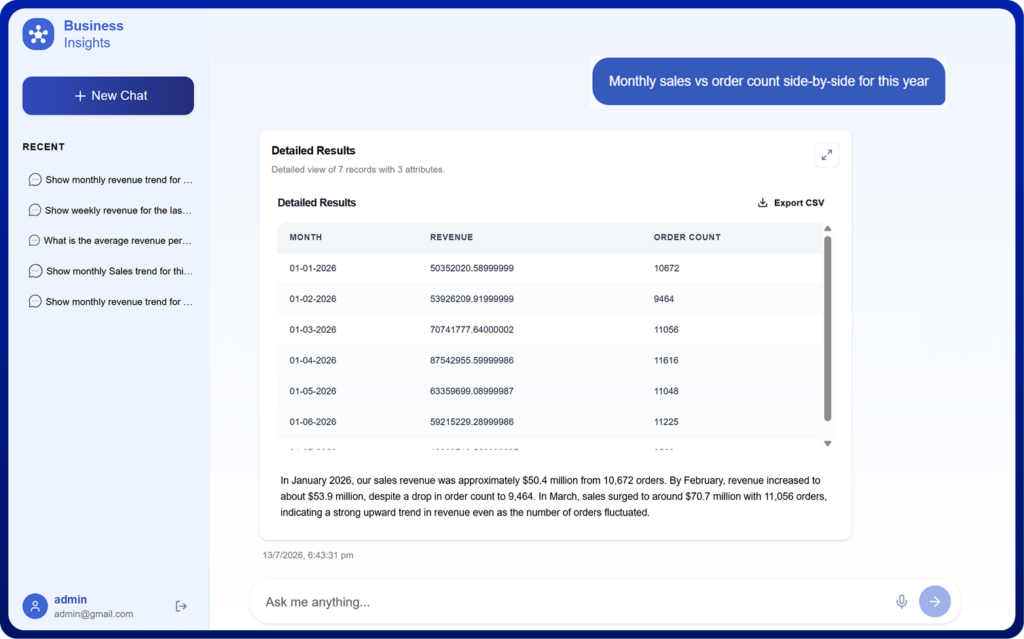Click the REVENUE column header
Screen dimensions: 1024x639
[x=451, y=237]
